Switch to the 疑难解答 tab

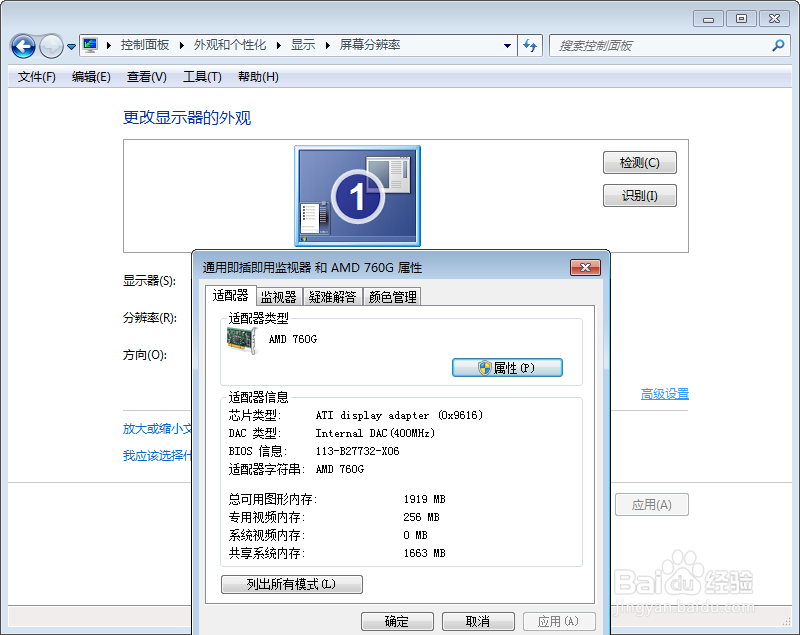coord(332,297)
